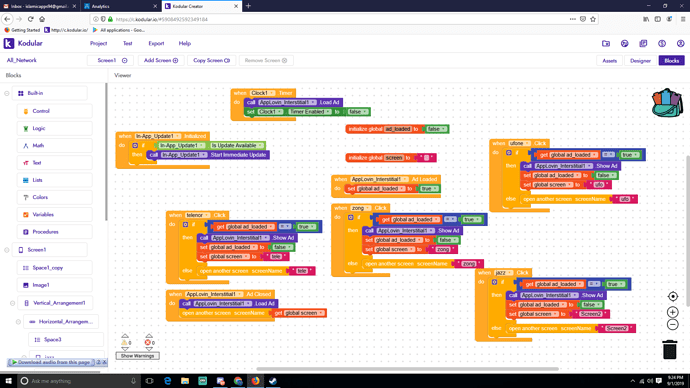Bookmark this page with the star icon
The image size is (690, 388).
point(593,19)
